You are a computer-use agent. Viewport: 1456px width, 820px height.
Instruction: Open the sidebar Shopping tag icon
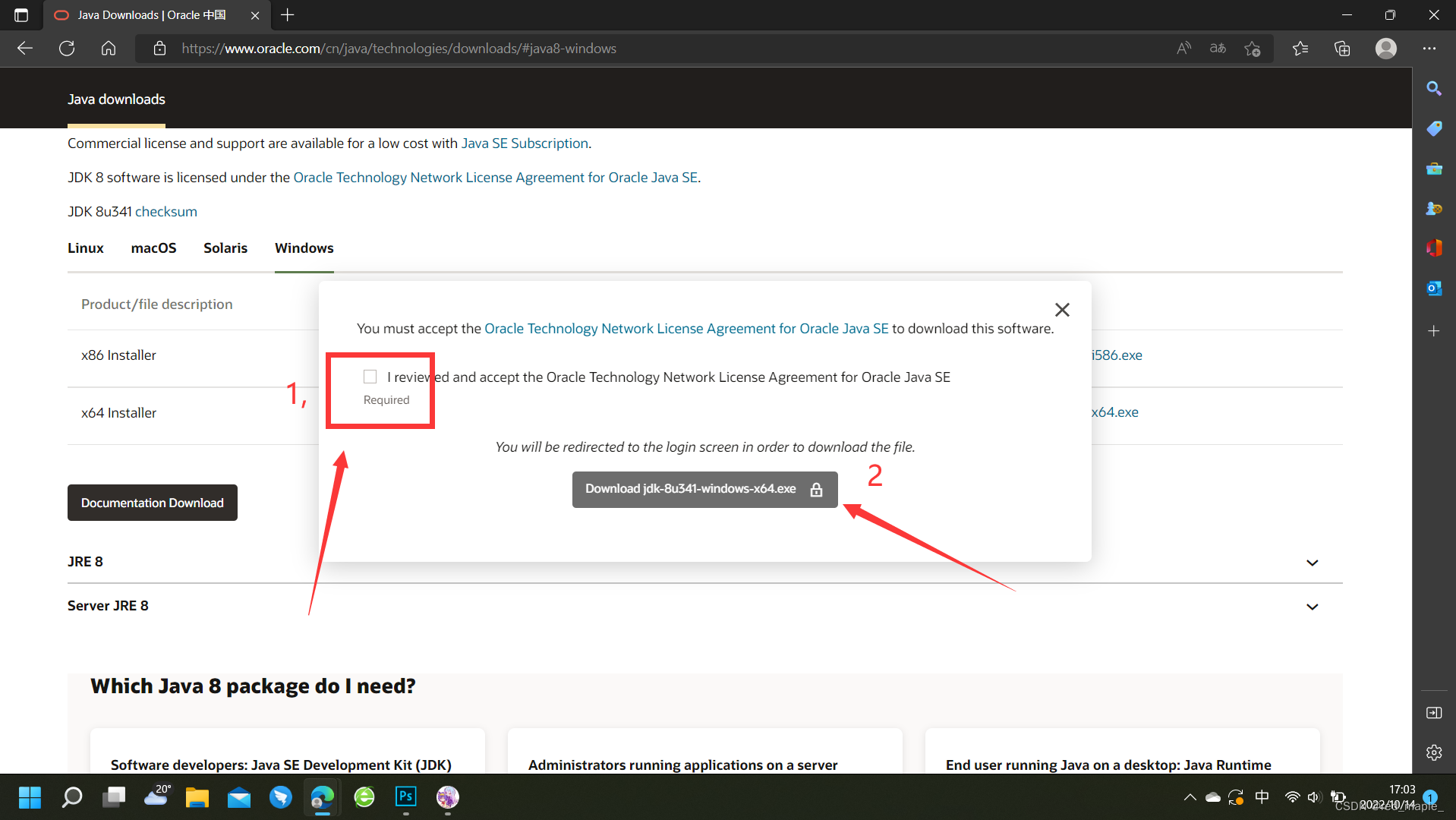point(1434,128)
